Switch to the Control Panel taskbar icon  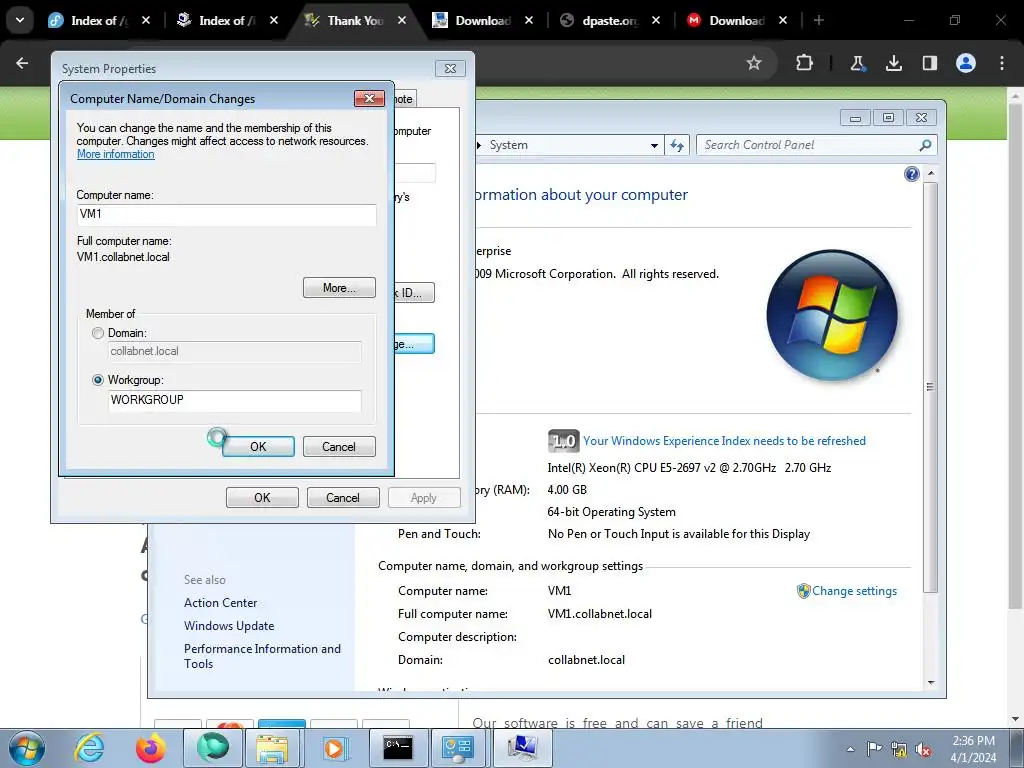(x=458, y=748)
